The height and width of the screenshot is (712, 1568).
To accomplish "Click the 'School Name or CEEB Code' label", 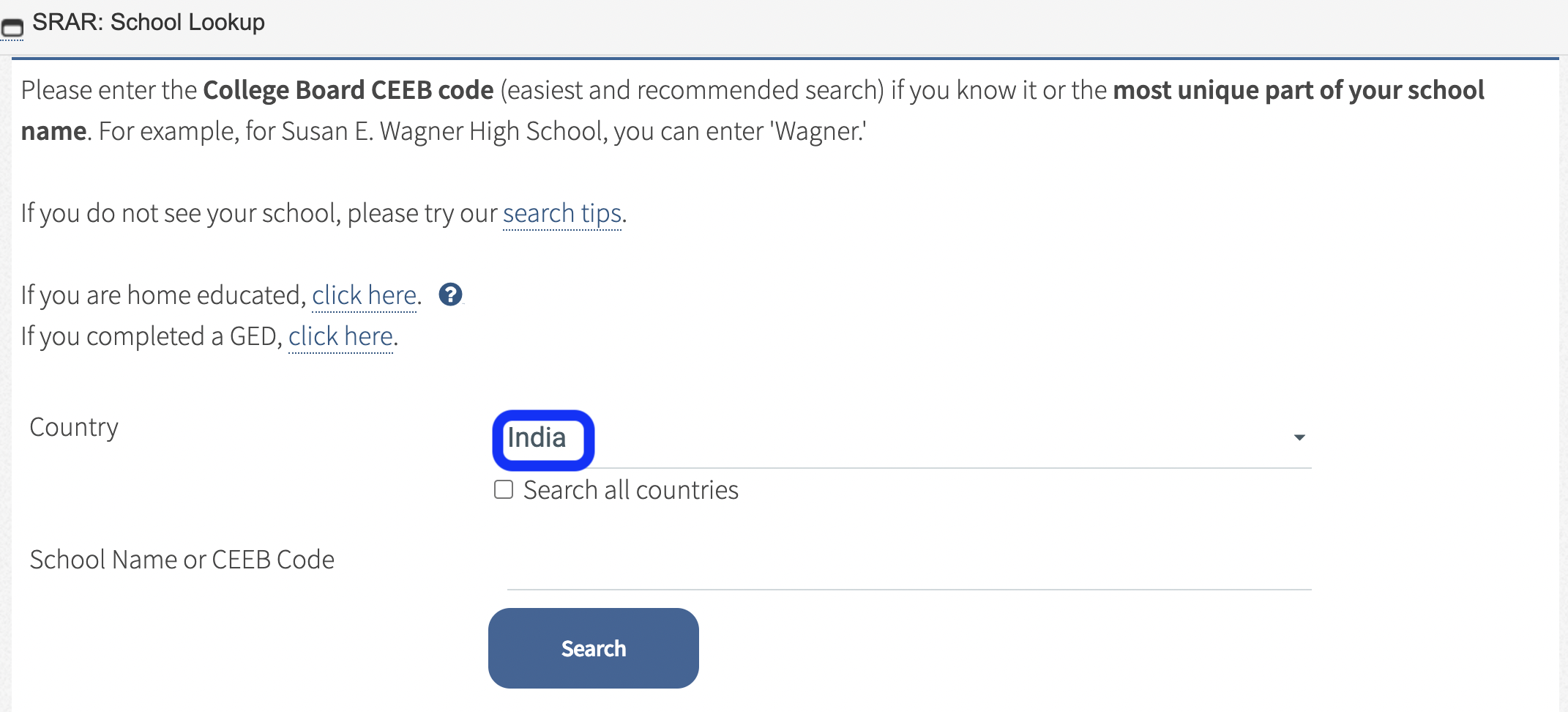I will click(182, 560).
